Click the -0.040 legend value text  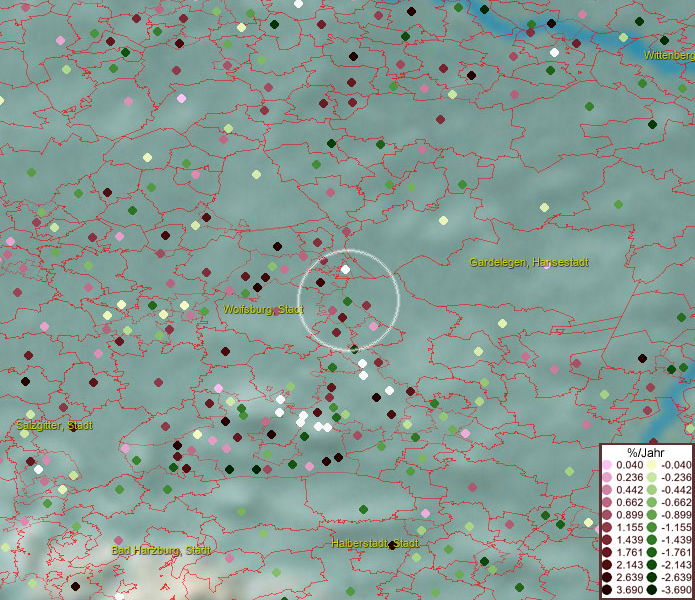tap(676, 465)
